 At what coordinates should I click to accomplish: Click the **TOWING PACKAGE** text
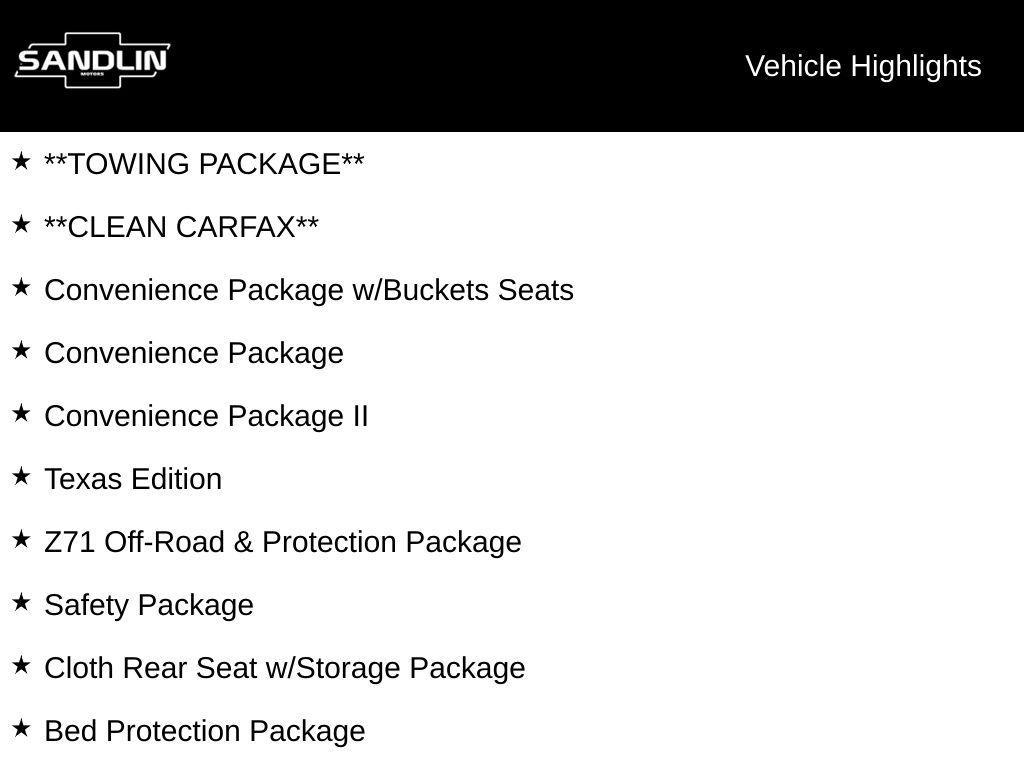tap(204, 164)
